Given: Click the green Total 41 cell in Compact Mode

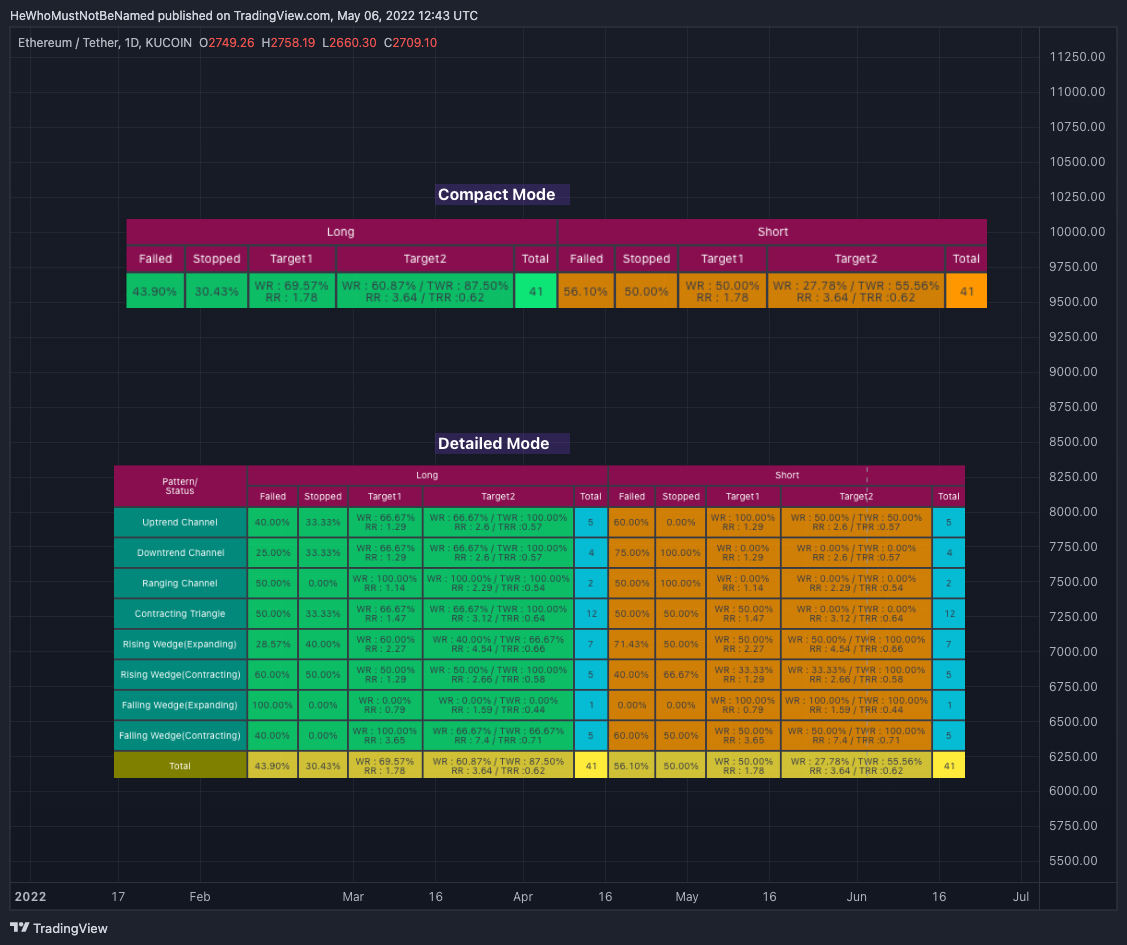Looking at the screenshot, I should pos(535,291).
